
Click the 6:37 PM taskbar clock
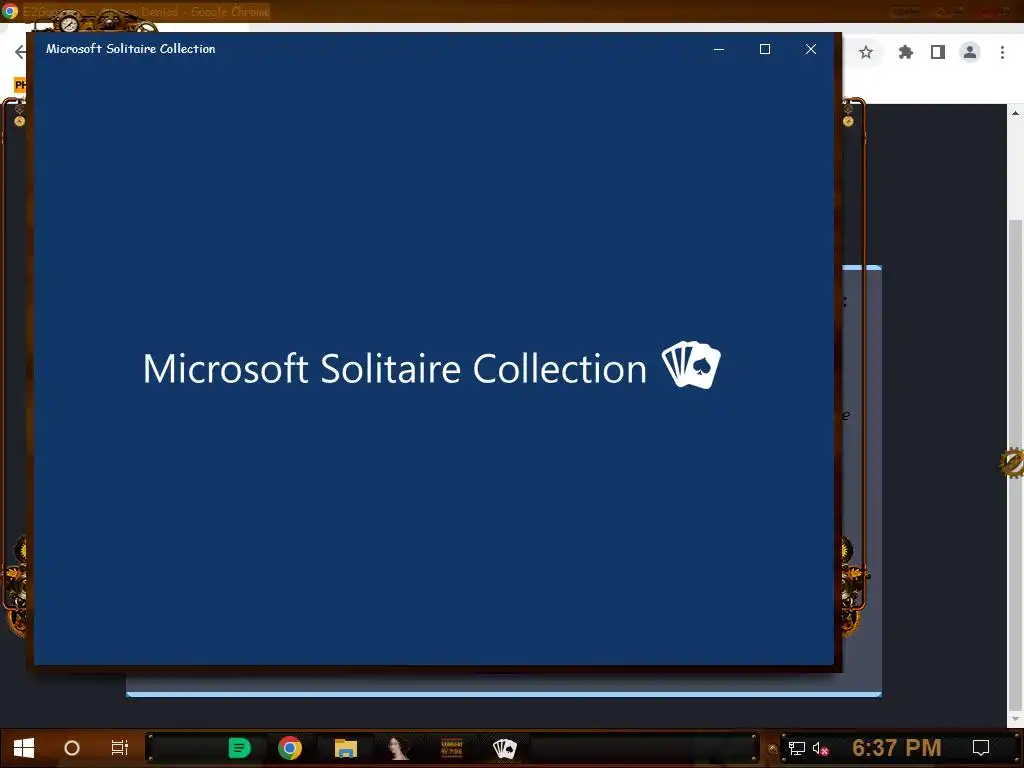tap(897, 748)
